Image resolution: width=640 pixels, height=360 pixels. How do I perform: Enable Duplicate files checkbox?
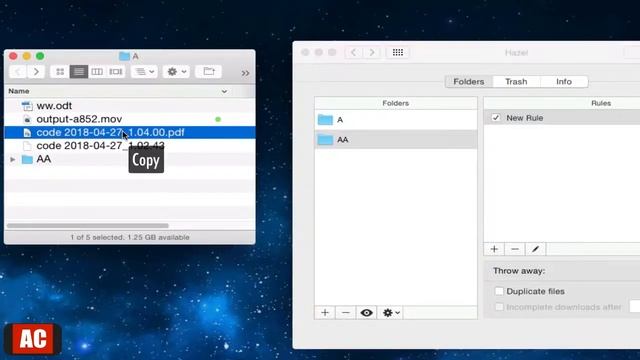tap(499, 291)
